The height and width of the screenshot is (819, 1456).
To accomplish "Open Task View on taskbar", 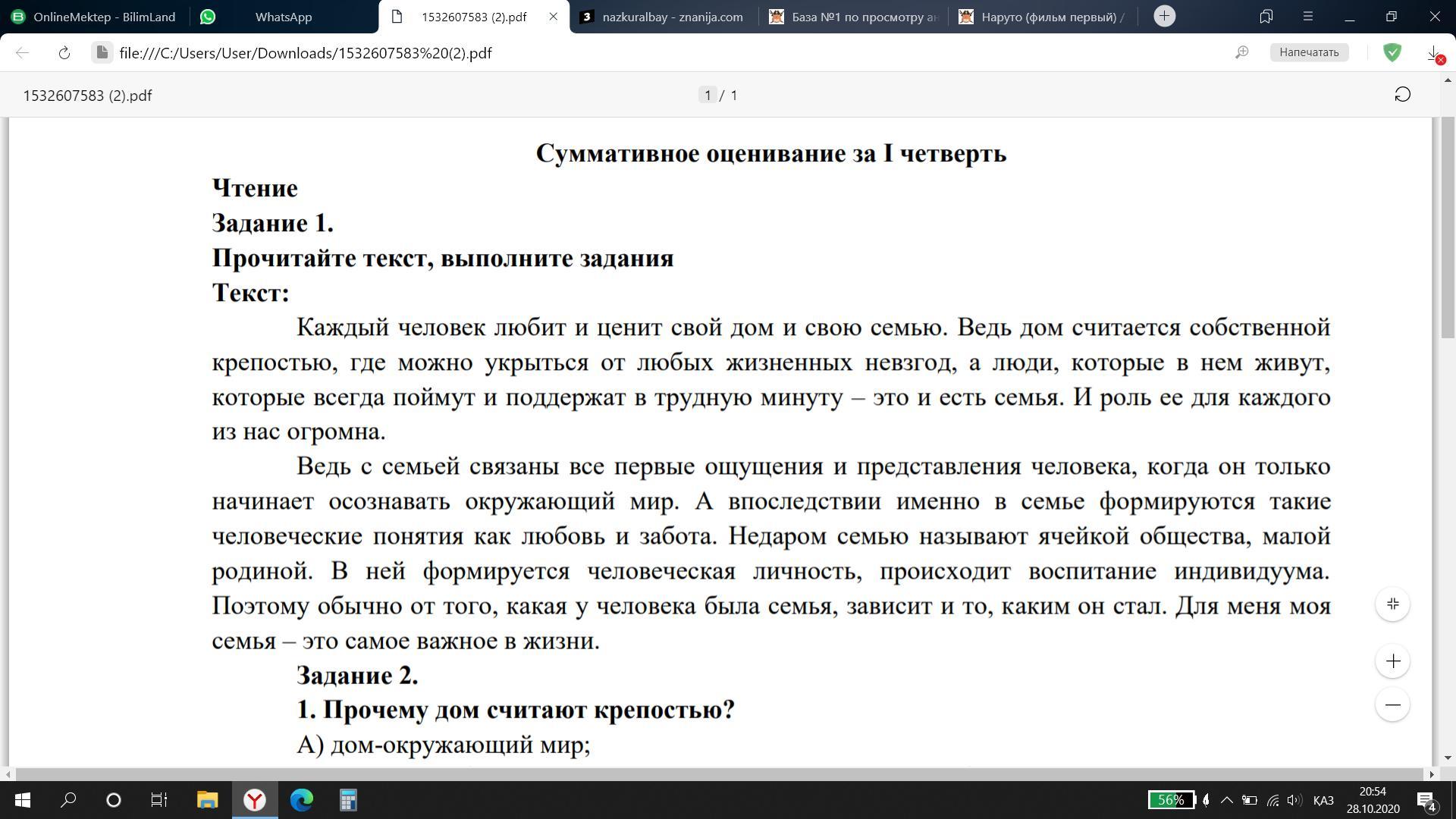I will [x=159, y=800].
